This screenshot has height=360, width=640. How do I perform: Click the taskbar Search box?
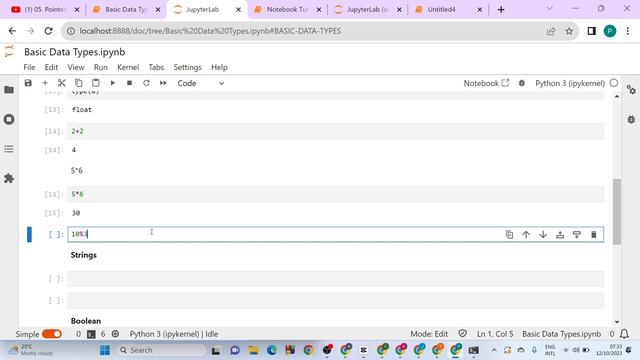coord(161,350)
